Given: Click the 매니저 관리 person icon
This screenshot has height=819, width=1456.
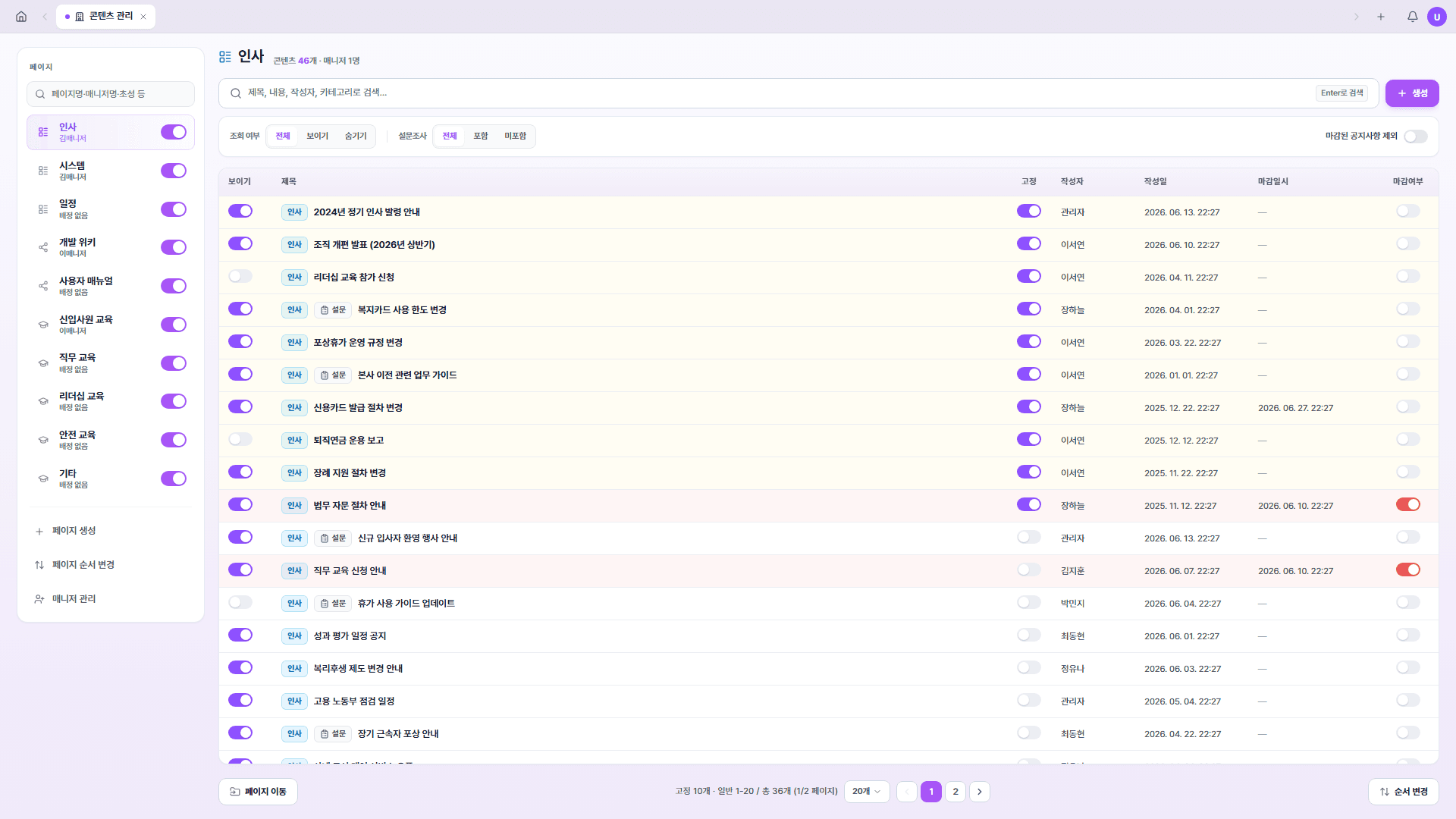Looking at the screenshot, I should [x=39, y=599].
